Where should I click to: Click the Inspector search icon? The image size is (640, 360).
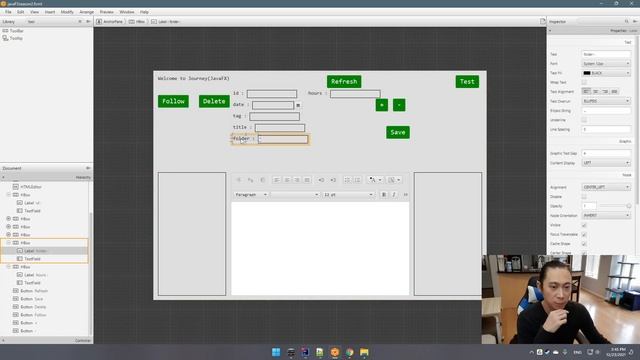(x=627, y=21)
